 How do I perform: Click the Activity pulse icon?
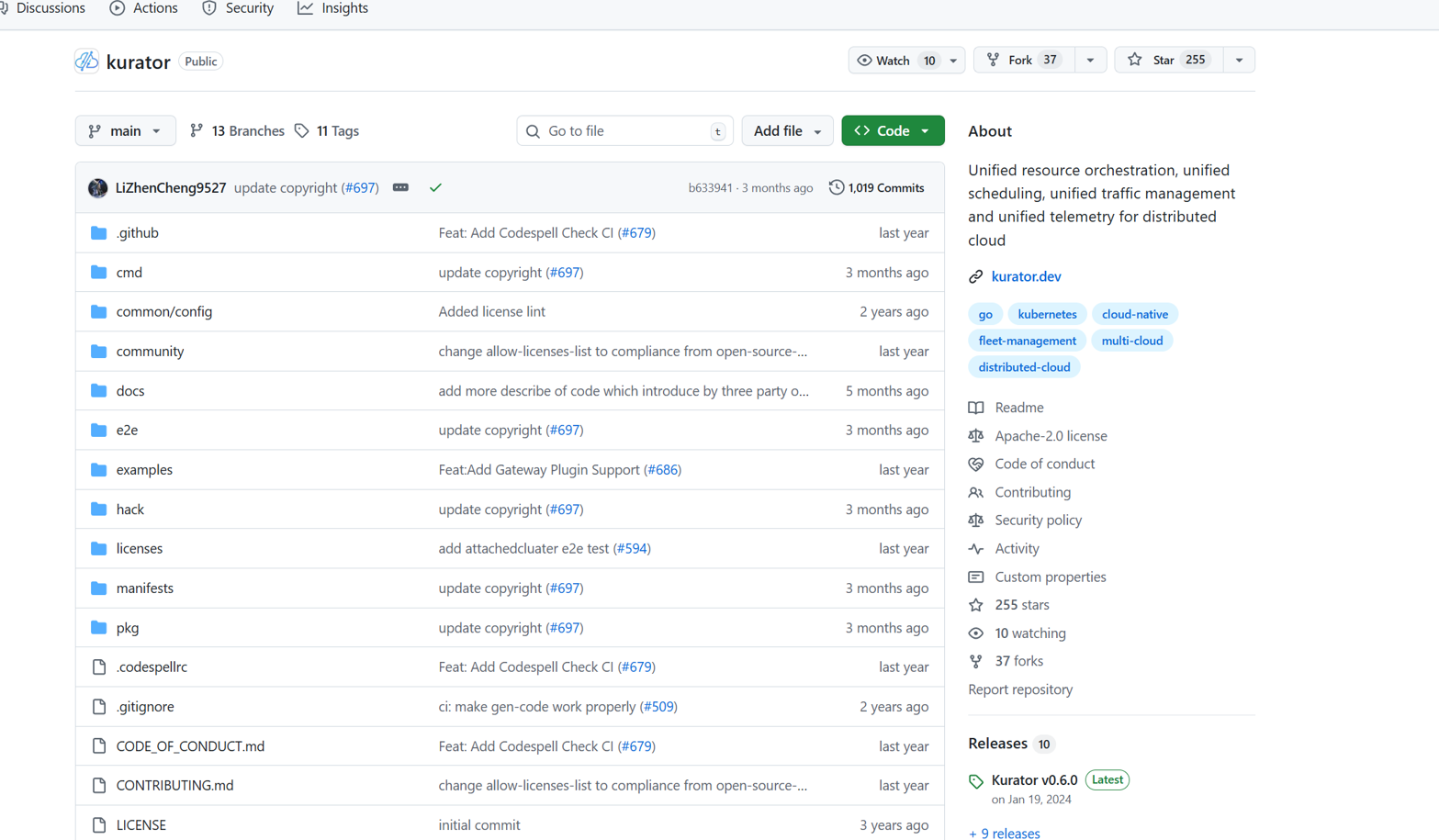(x=975, y=549)
